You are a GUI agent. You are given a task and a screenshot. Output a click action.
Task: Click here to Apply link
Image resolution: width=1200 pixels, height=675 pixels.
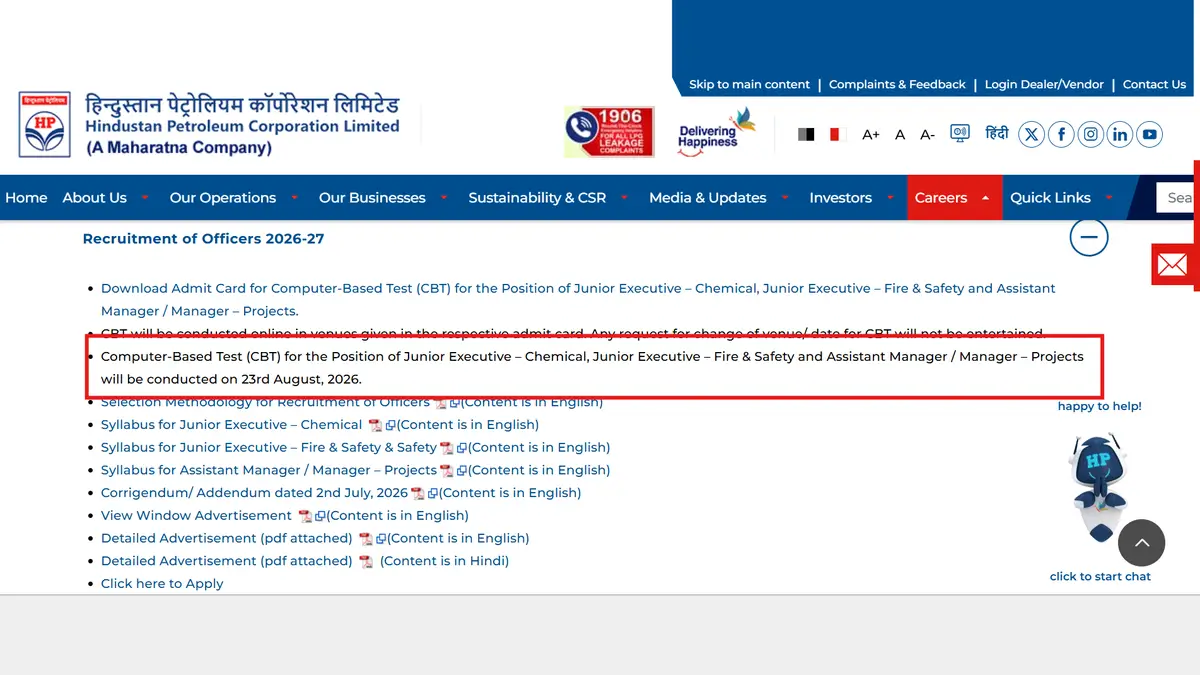point(162,584)
